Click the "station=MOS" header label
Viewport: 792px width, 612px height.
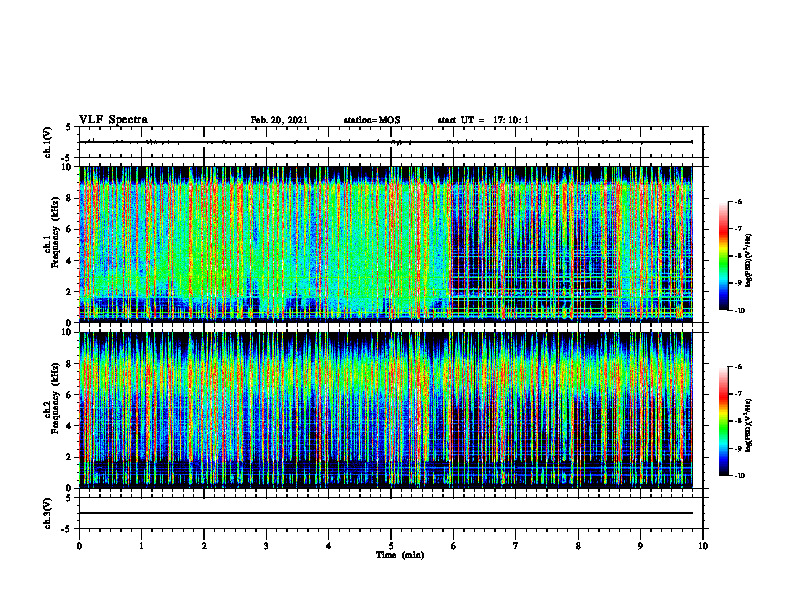[x=372, y=120]
